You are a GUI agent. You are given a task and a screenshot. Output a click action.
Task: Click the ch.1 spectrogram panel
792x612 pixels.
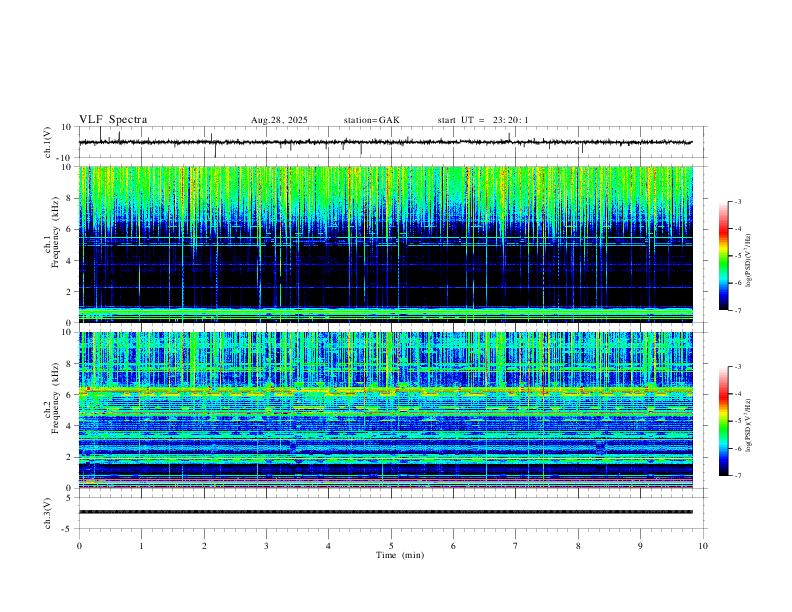tap(386, 244)
